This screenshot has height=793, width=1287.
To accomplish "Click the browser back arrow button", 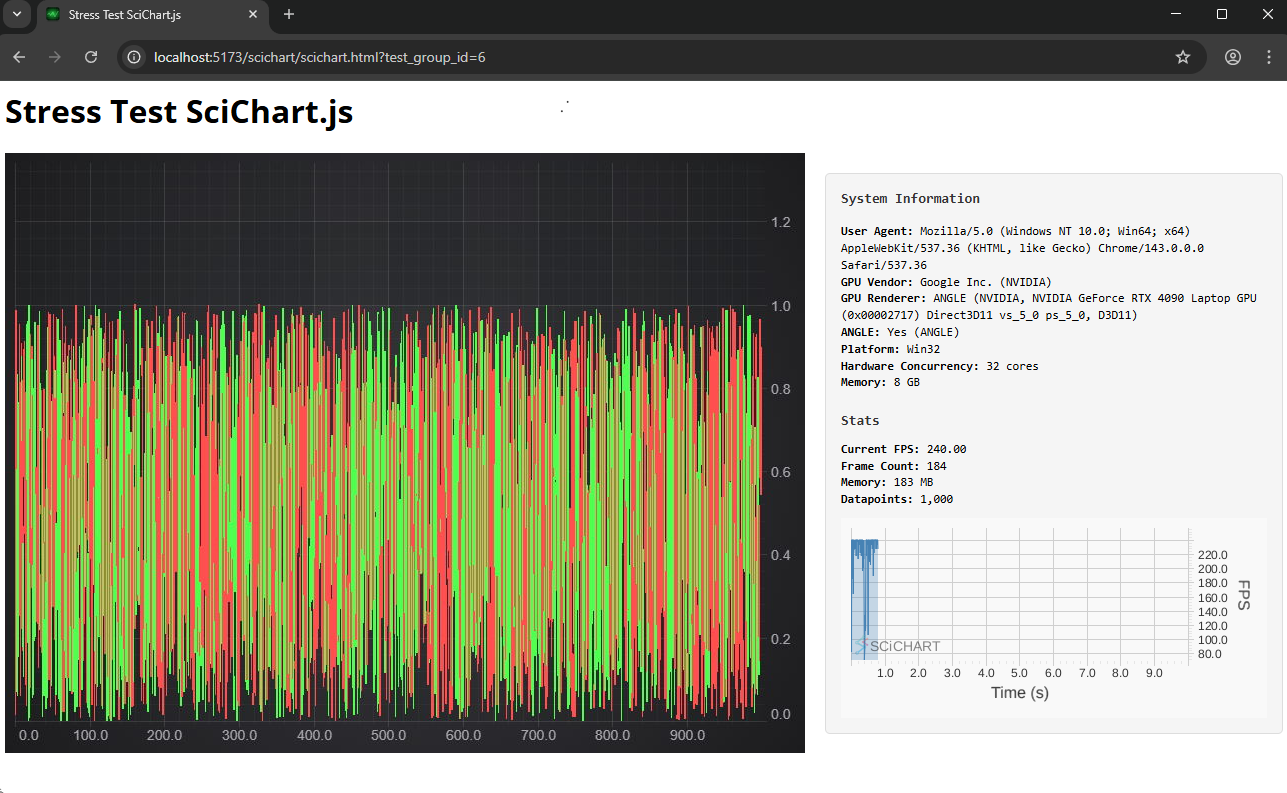I will [x=19, y=57].
